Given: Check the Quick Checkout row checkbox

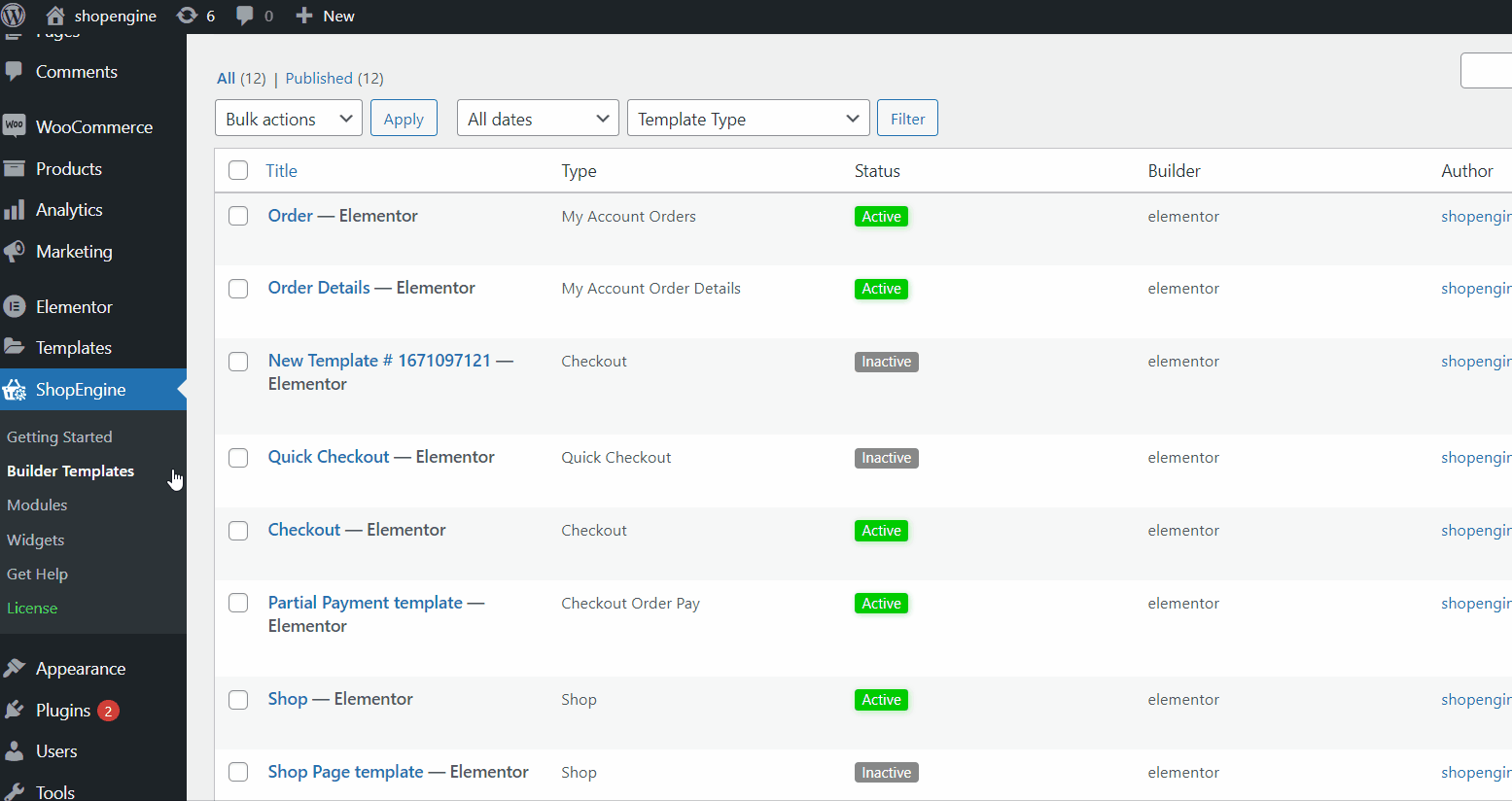Looking at the screenshot, I should pyautogui.click(x=238, y=458).
